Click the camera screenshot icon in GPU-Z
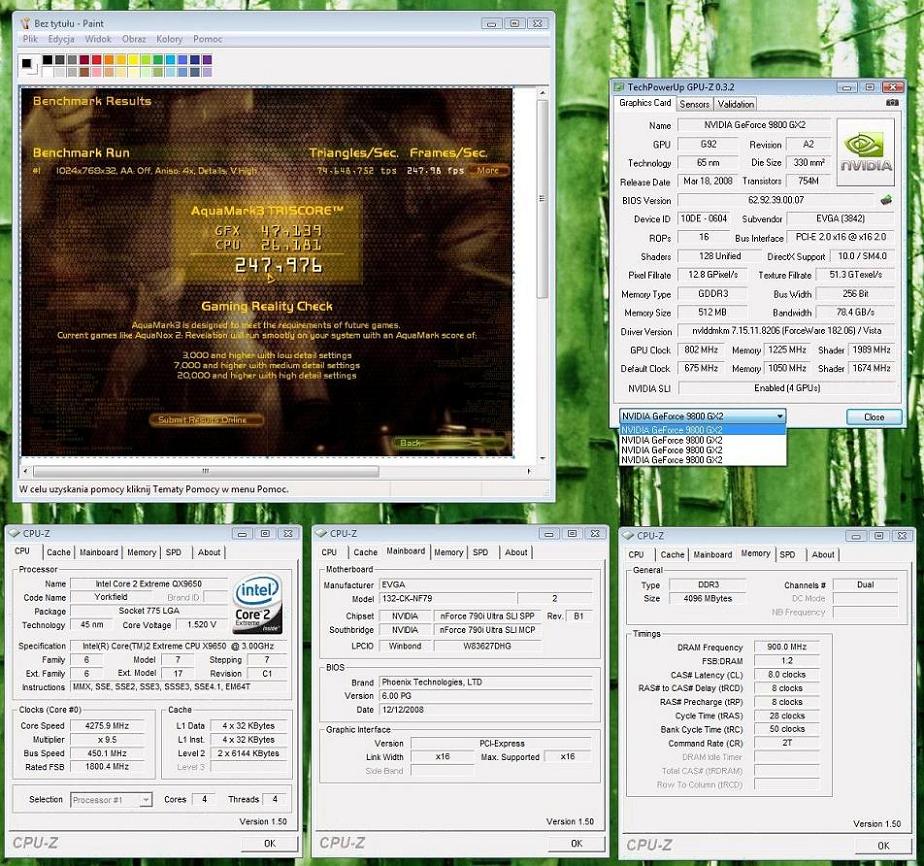Viewport: 924px width, 866px height. pos(892,103)
